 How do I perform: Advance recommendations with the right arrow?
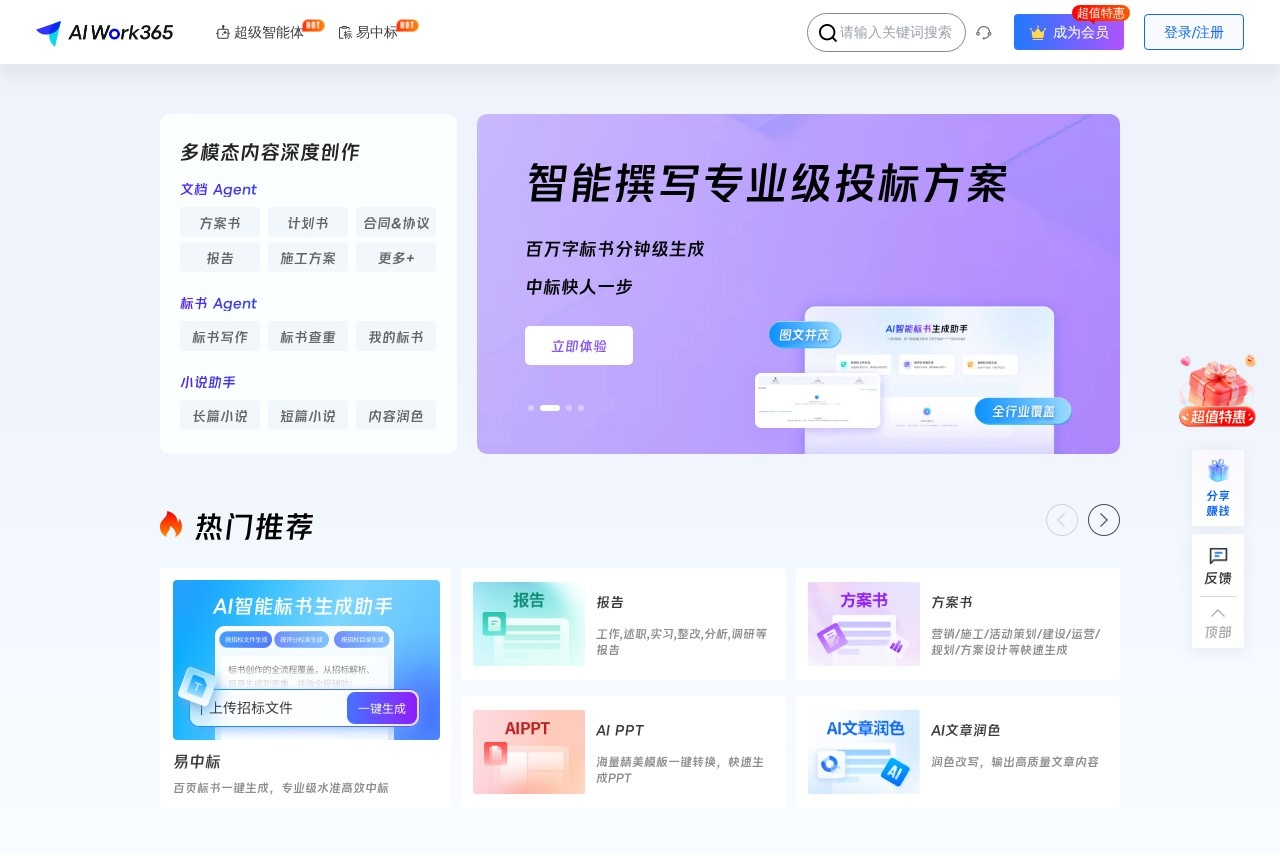point(1104,520)
